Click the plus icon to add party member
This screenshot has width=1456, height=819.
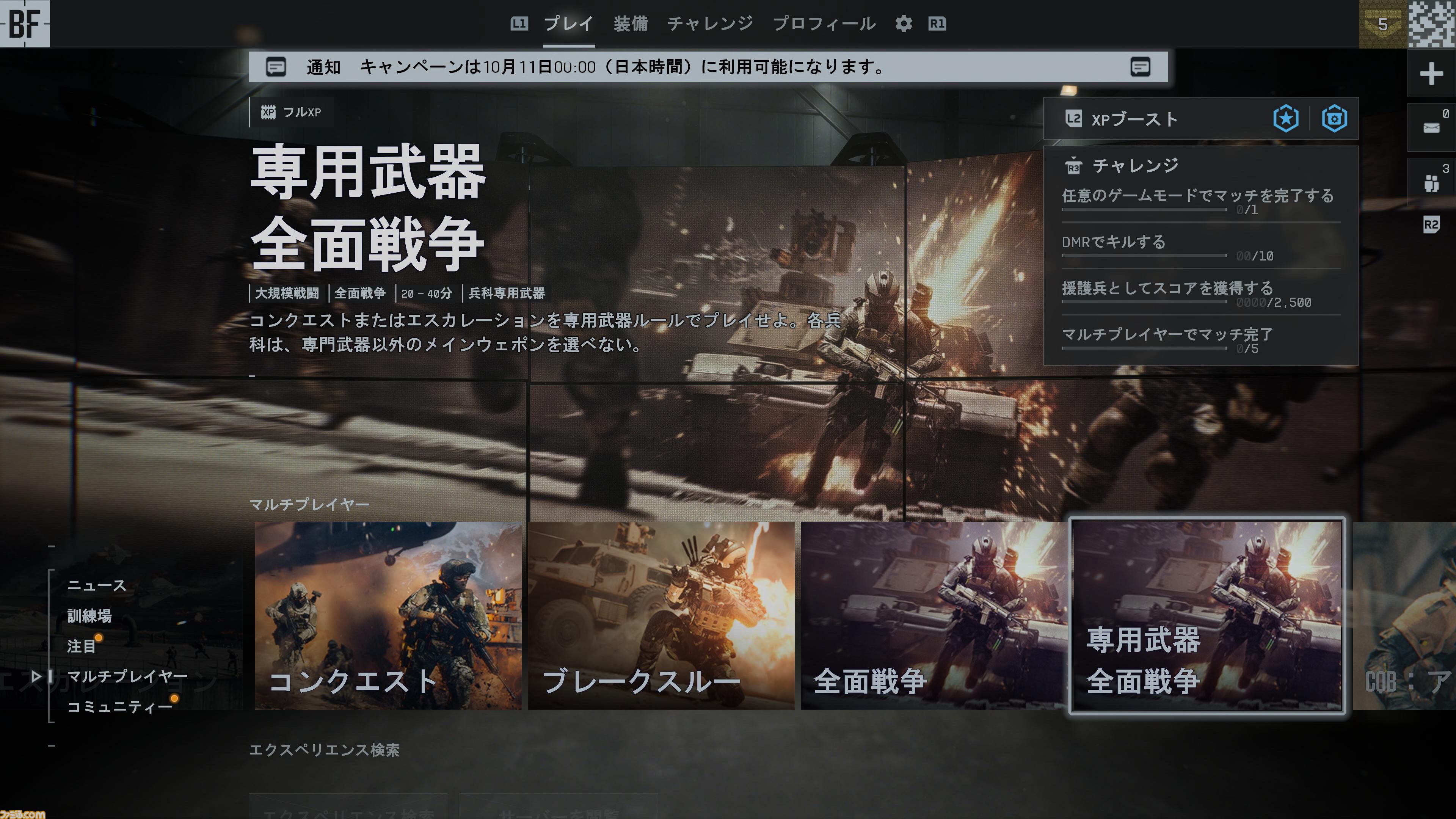click(x=1431, y=74)
